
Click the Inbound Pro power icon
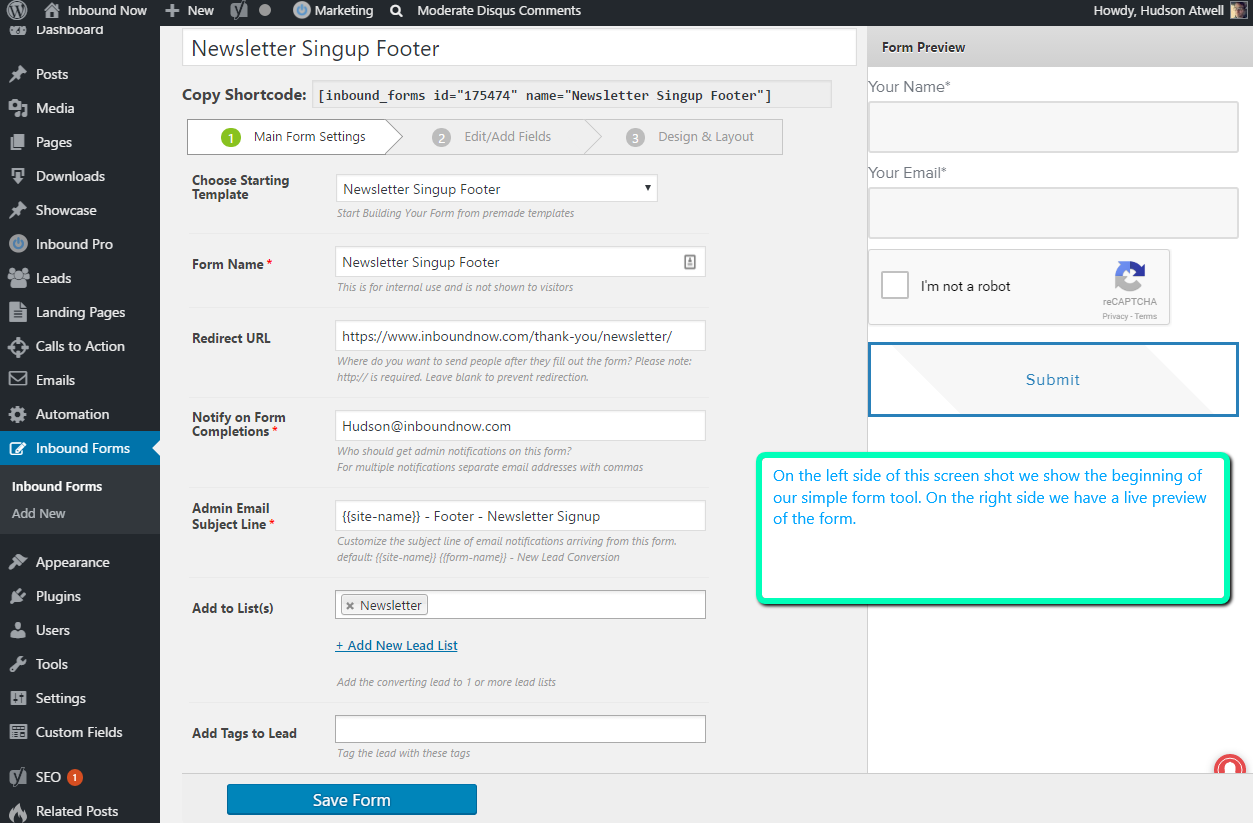[x=17, y=244]
